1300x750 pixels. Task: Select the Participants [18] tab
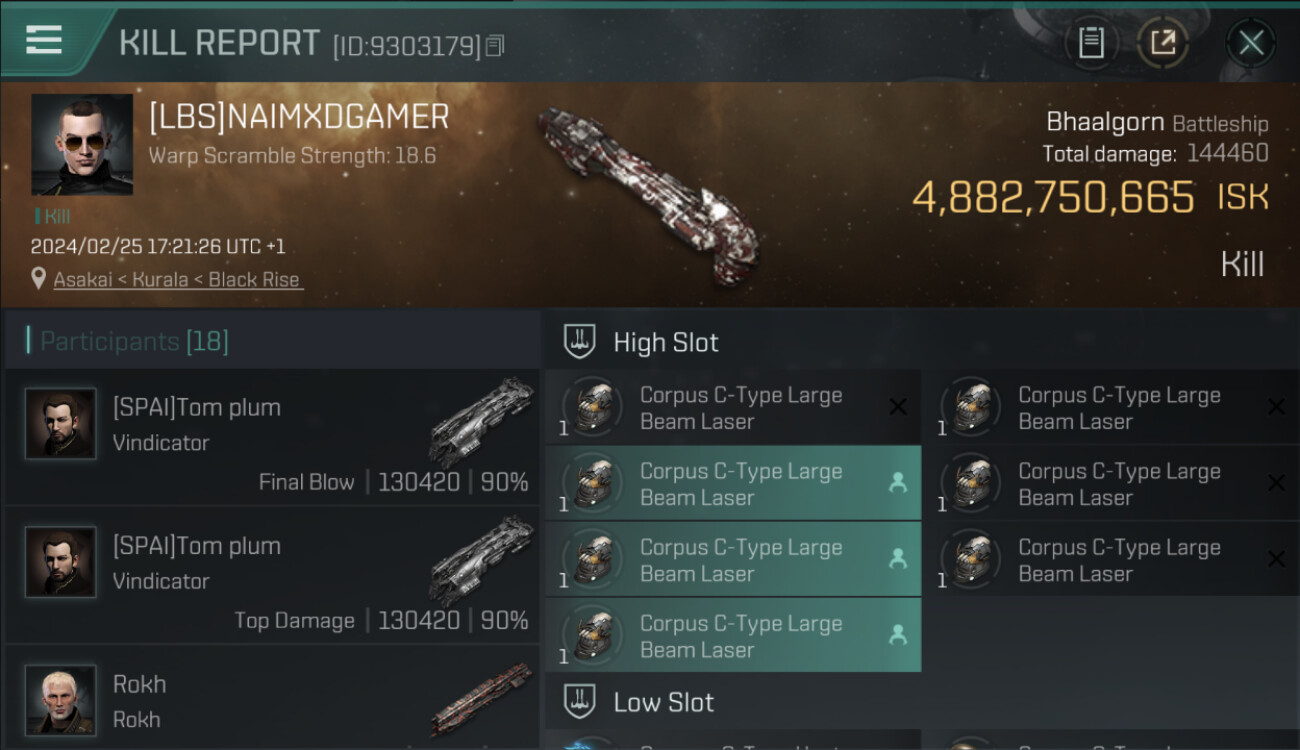click(x=134, y=342)
